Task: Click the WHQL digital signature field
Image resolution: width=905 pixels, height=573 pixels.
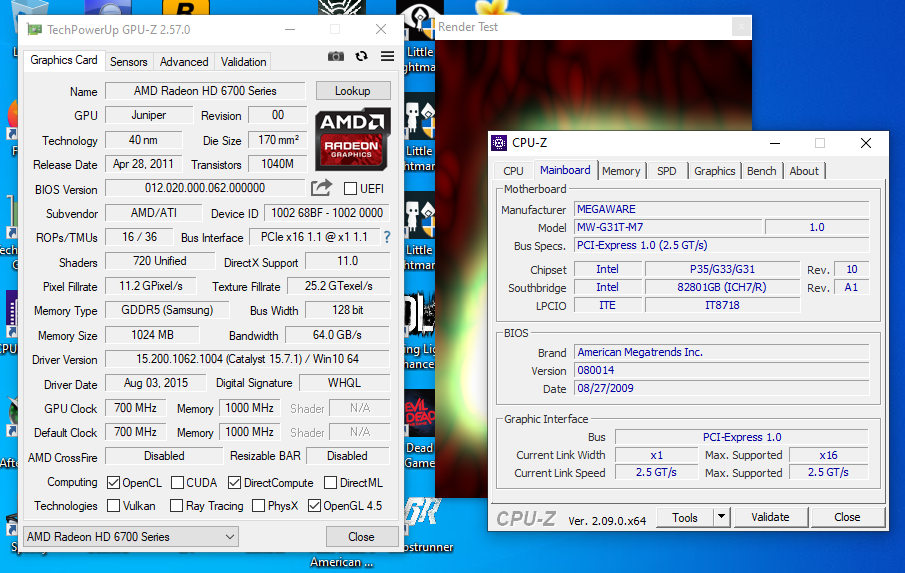Action: 345,383
